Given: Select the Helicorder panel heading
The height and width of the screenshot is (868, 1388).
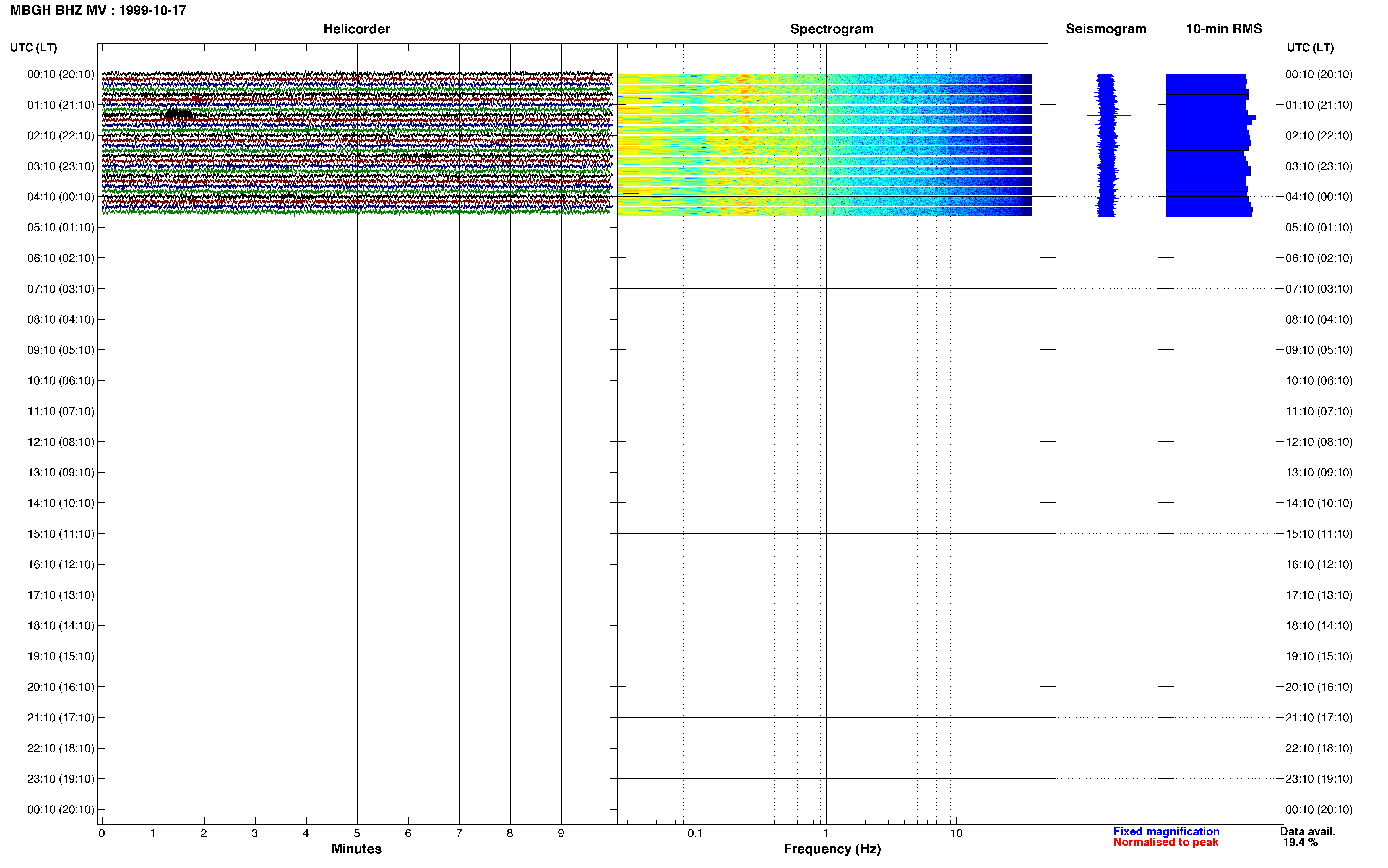Looking at the screenshot, I should [356, 29].
